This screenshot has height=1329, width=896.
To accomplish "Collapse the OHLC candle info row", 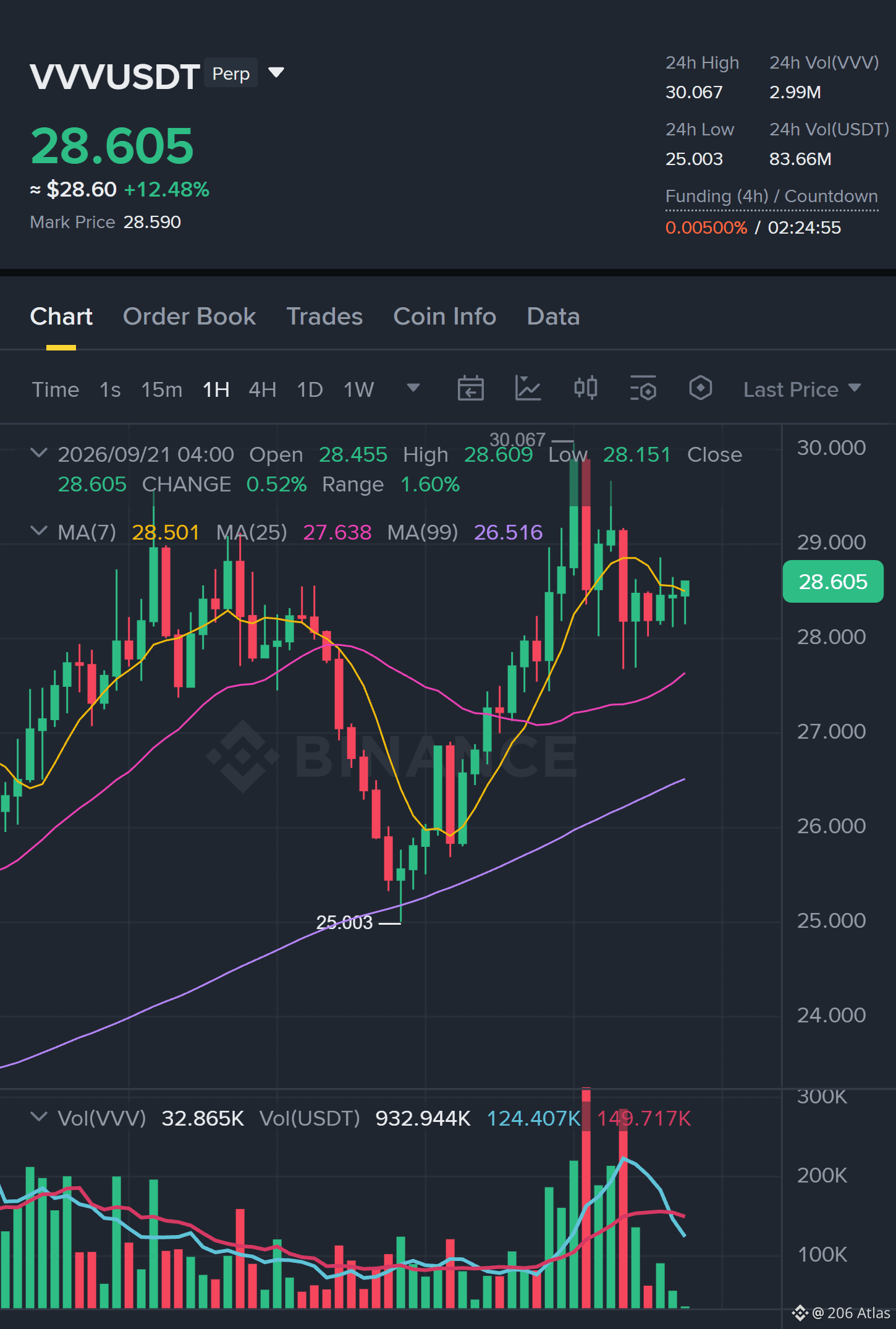I will coord(39,453).
